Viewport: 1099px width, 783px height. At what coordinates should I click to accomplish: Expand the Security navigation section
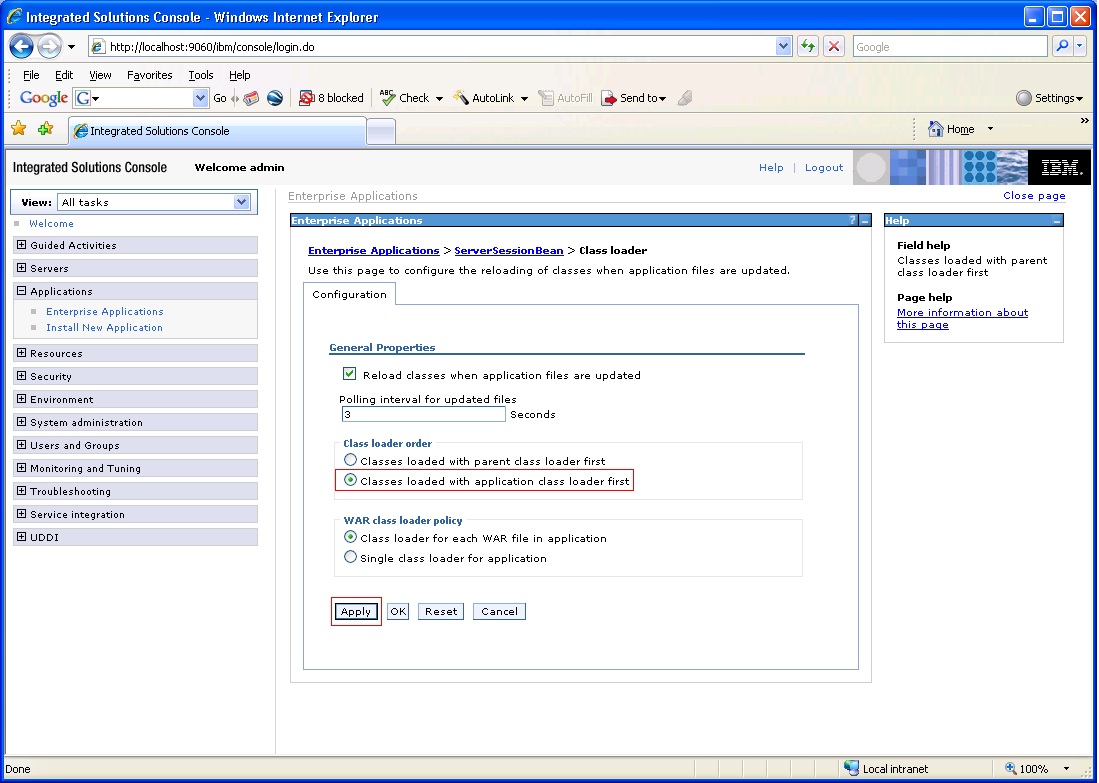[x=22, y=376]
